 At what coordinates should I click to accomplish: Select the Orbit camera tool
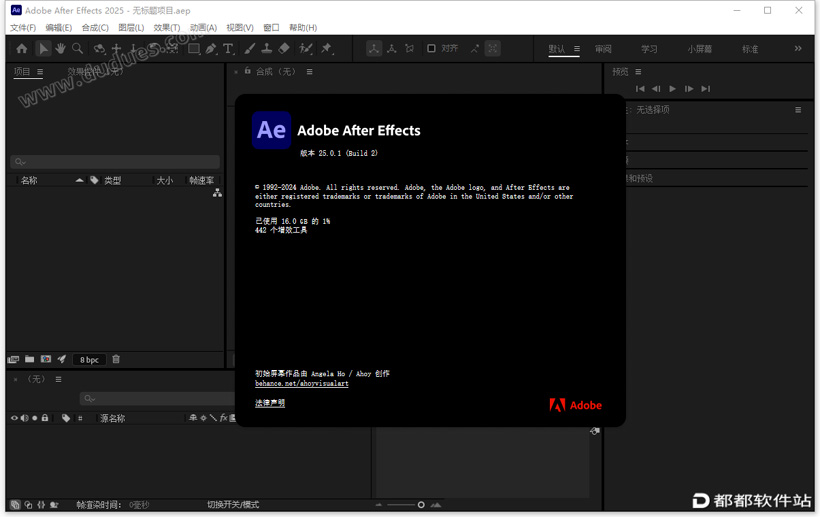coord(99,49)
